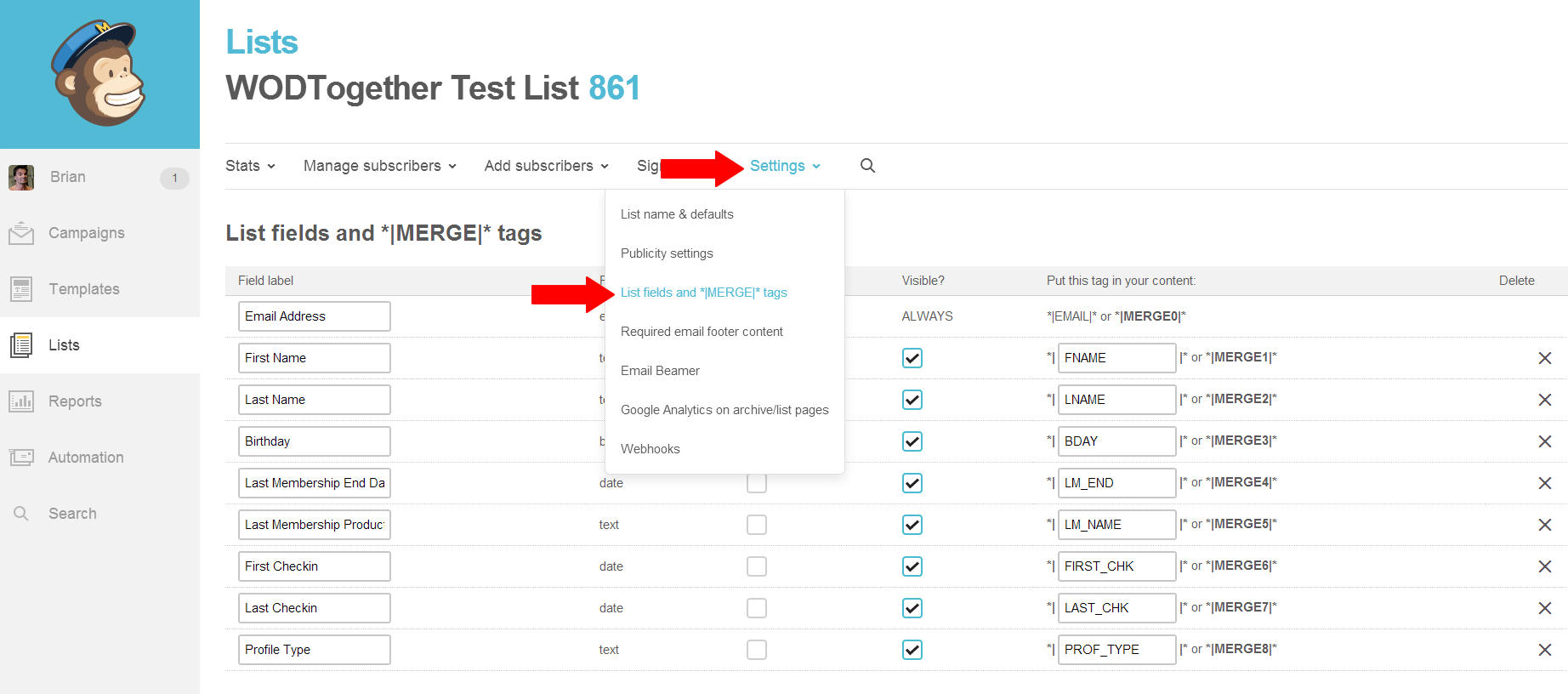
Task: Click the MailChimp monkey logo
Action: coord(99,74)
